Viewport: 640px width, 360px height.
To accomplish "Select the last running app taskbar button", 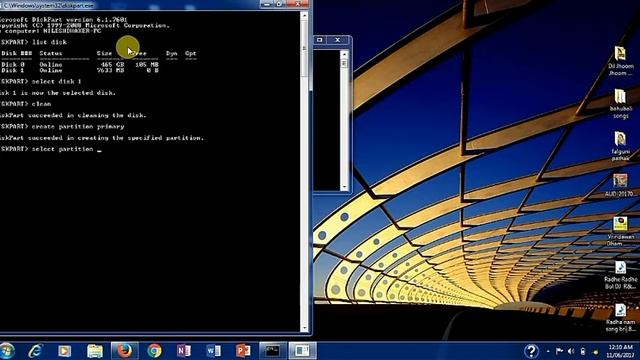I will click(302, 351).
